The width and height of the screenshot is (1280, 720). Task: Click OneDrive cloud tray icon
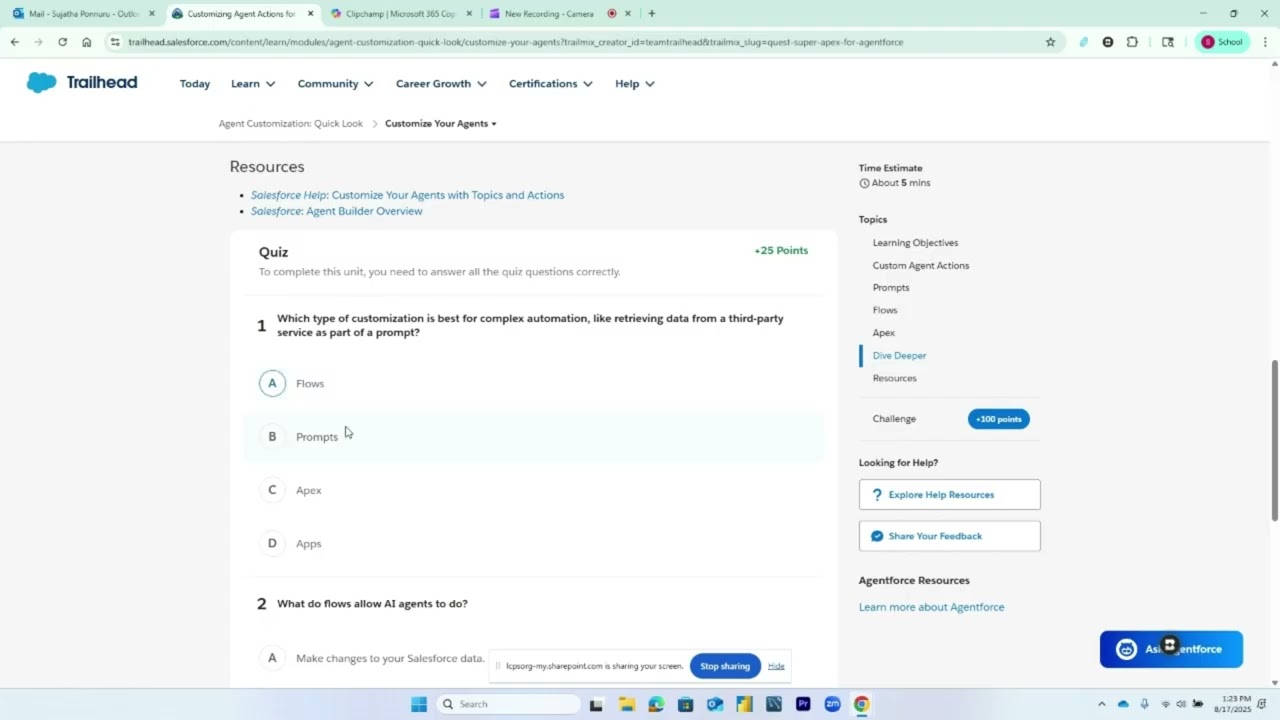tap(1123, 704)
